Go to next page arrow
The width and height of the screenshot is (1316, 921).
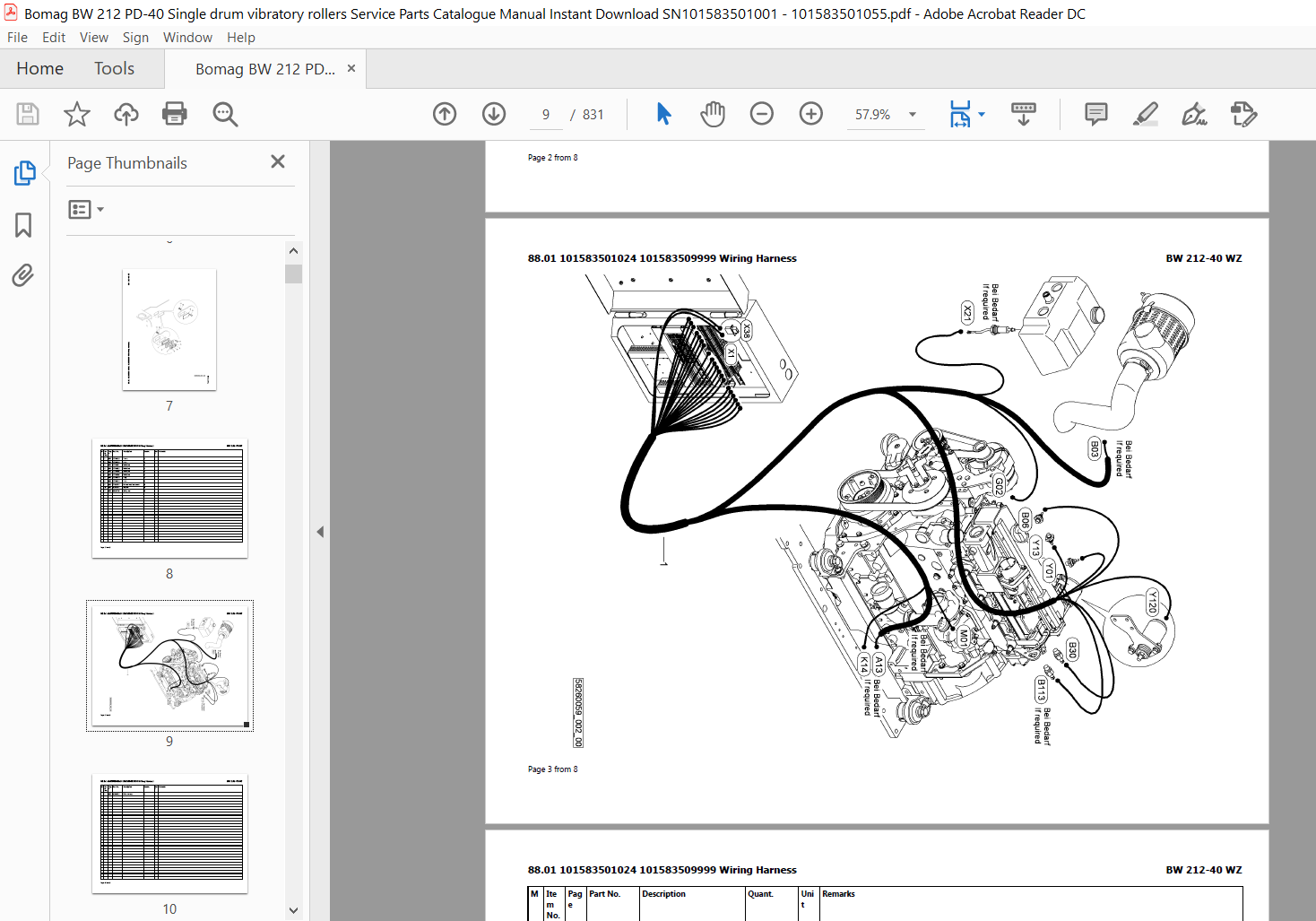[494, 114]
